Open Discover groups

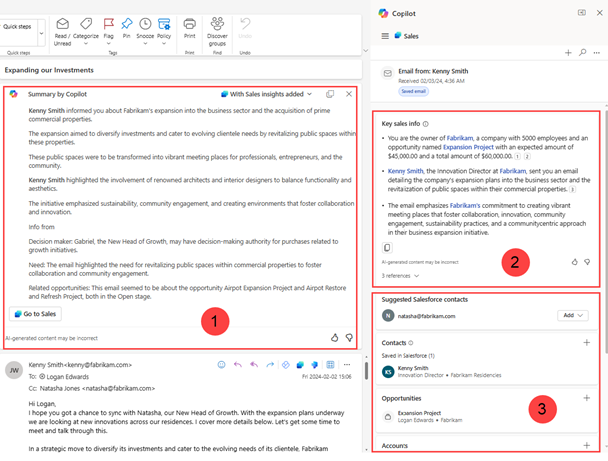coord(217,32)
